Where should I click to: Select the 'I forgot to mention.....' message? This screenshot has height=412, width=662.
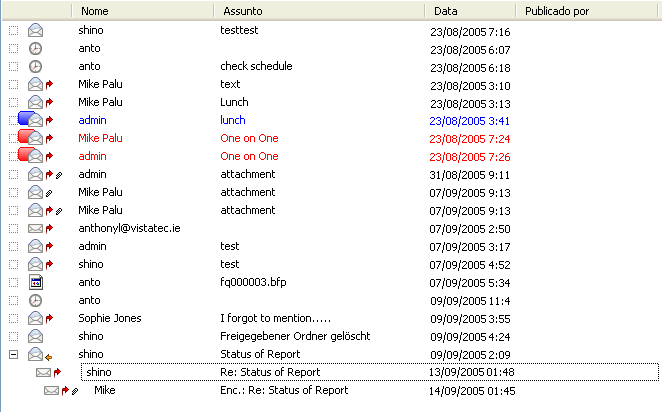(273, 318)
